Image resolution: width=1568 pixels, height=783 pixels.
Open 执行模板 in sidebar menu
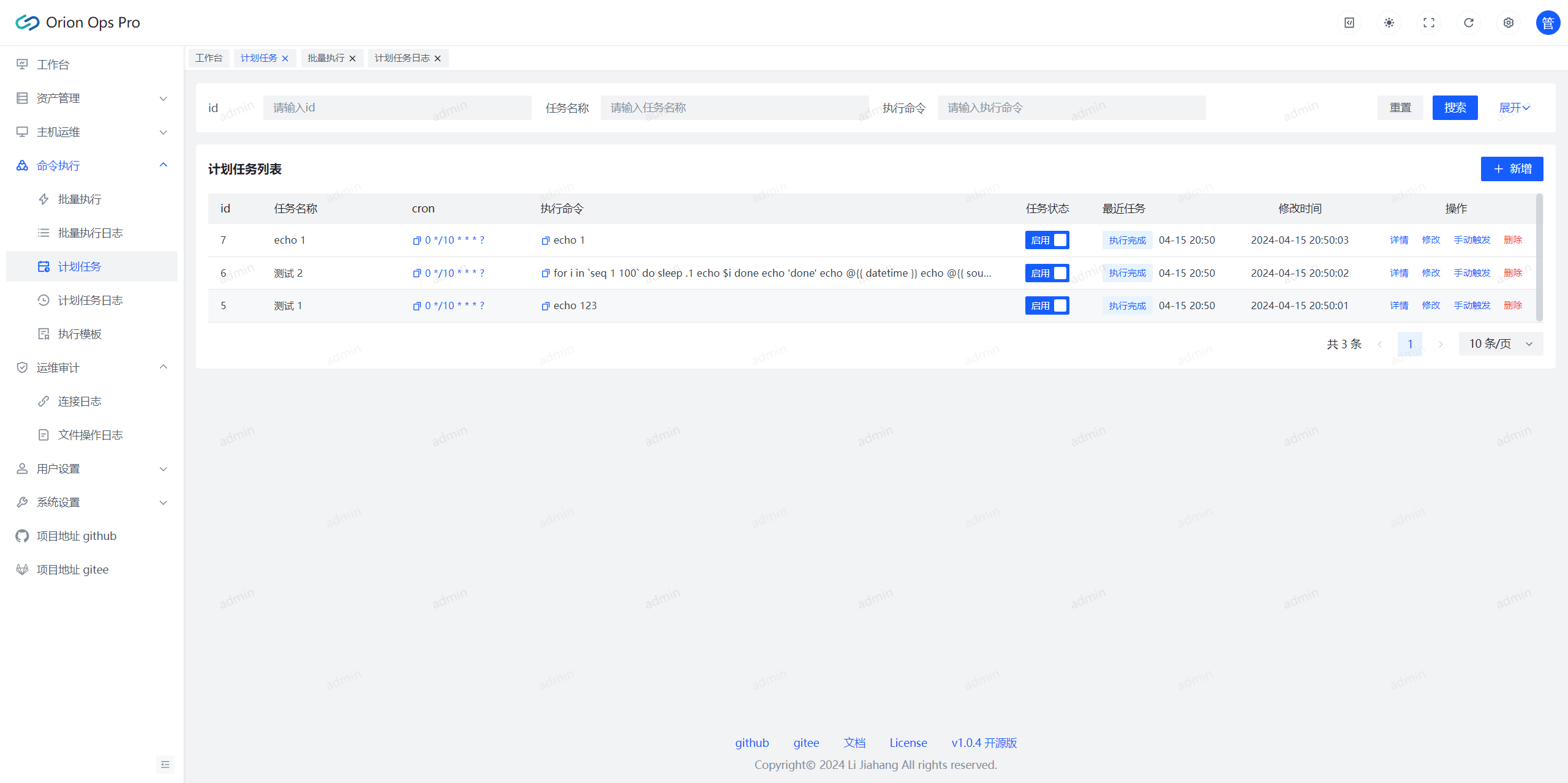[x=80, y=334]
